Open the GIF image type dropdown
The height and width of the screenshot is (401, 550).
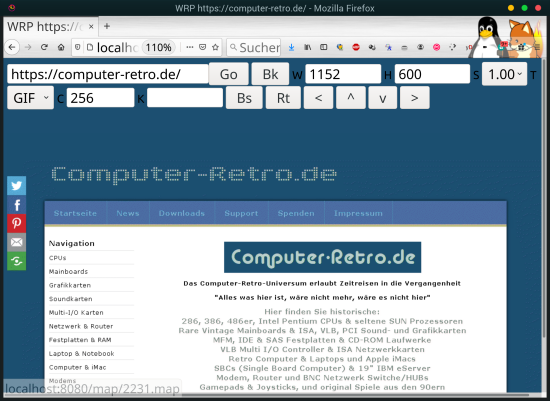point(31,98)
